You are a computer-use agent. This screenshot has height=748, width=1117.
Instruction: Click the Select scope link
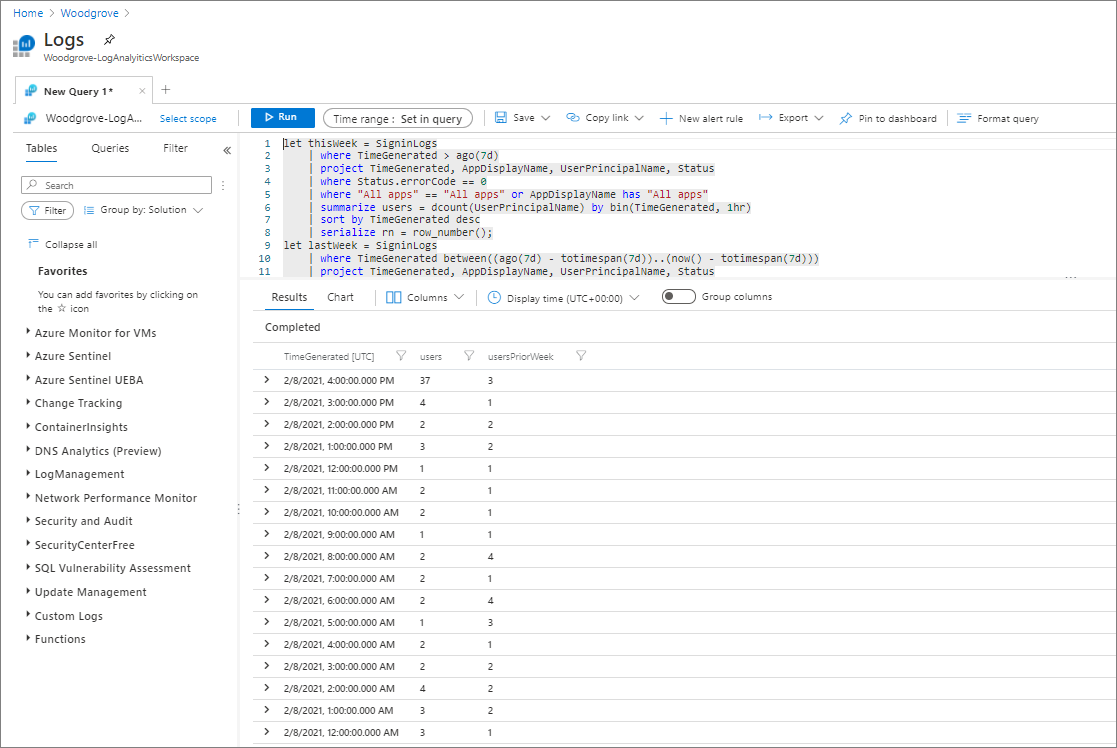click(x=188, y=118)
